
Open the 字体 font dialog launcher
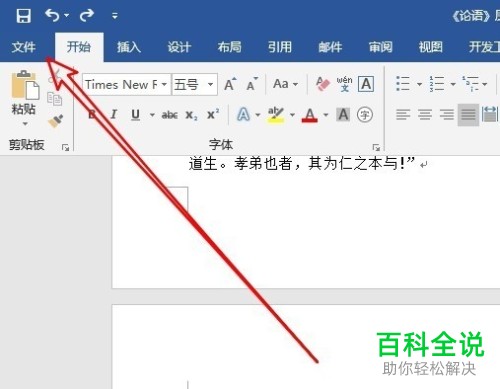376,147
